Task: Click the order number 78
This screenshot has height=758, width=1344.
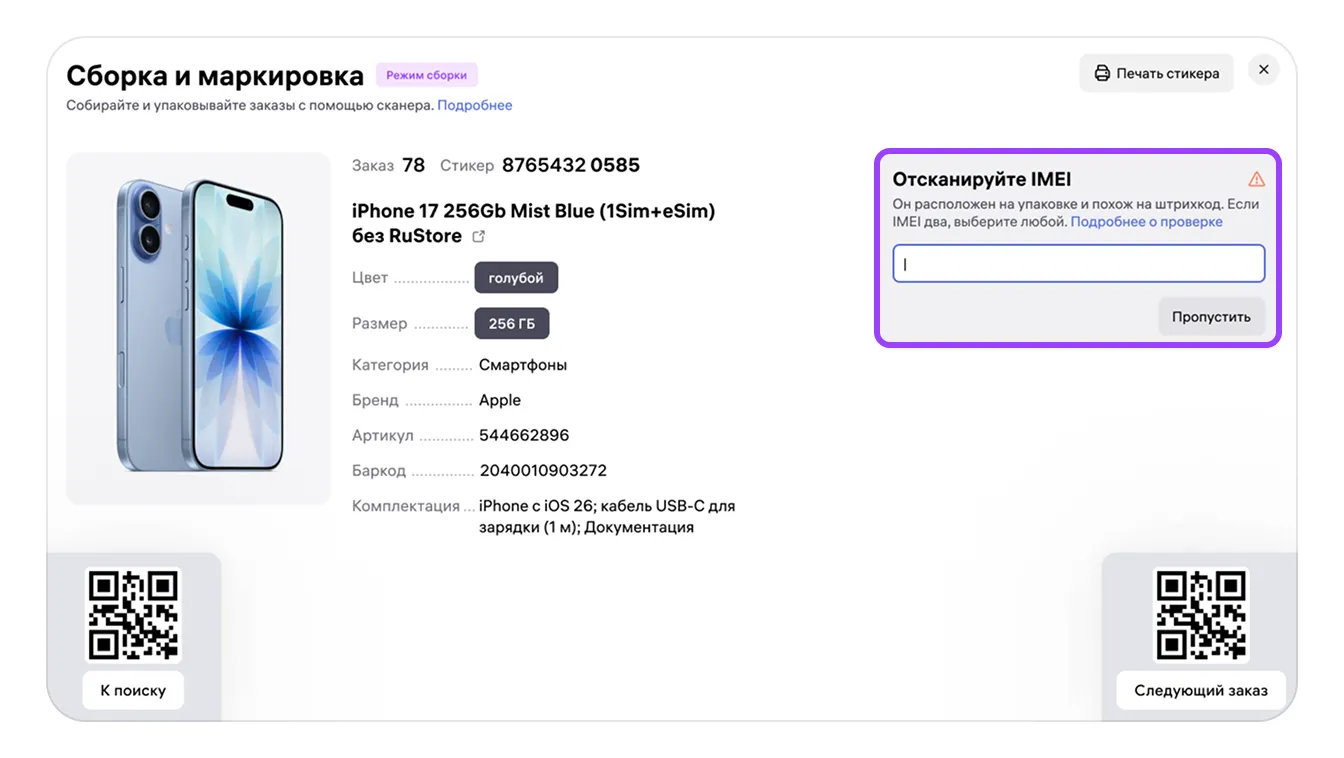Action: (x=414, y=165)
